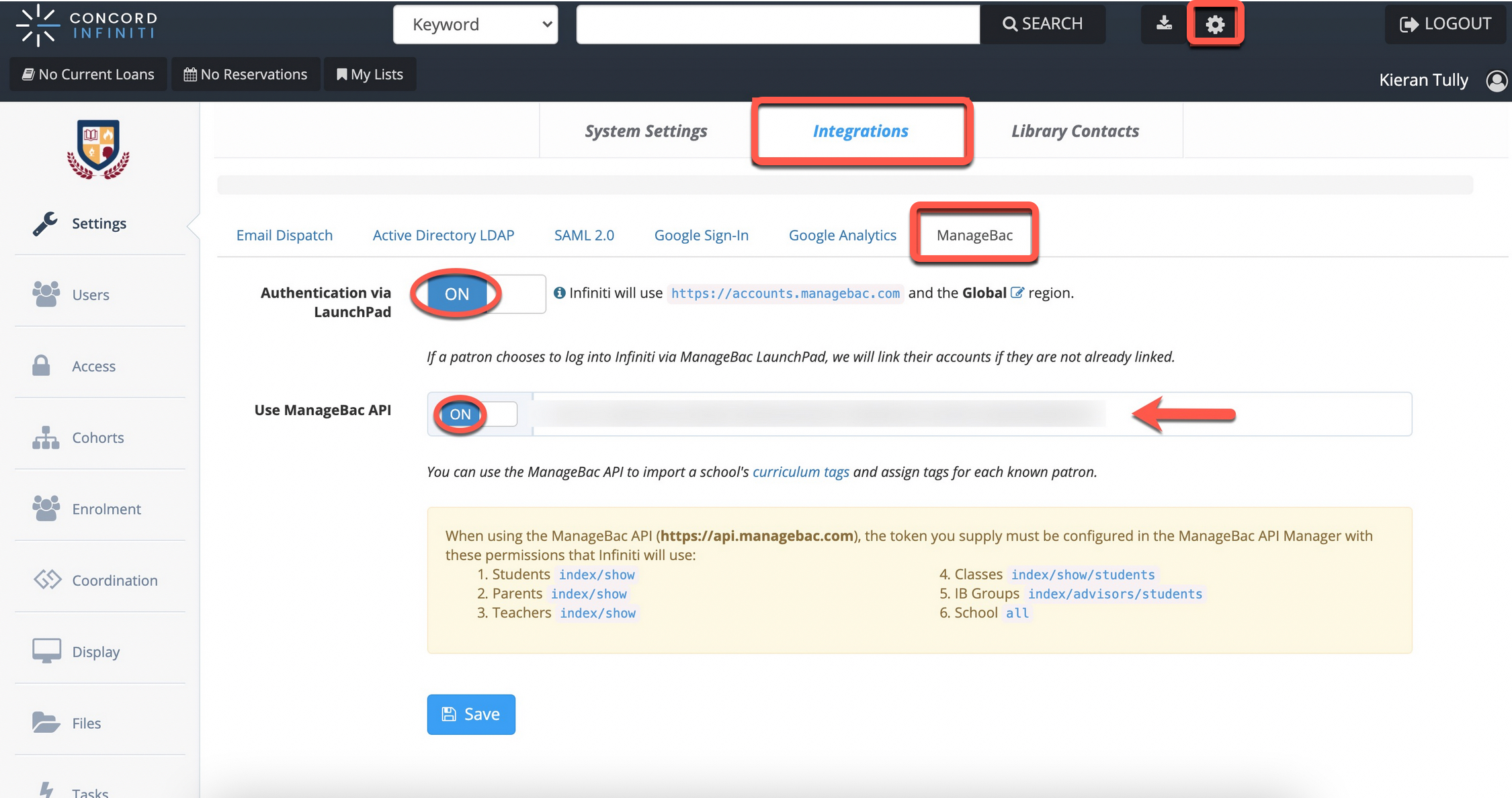The height and width of the screenshot is (798, 1512).
Task: Click the settings gear icon in top bar
Action: pyautogui.click(x=1215, y=24)
